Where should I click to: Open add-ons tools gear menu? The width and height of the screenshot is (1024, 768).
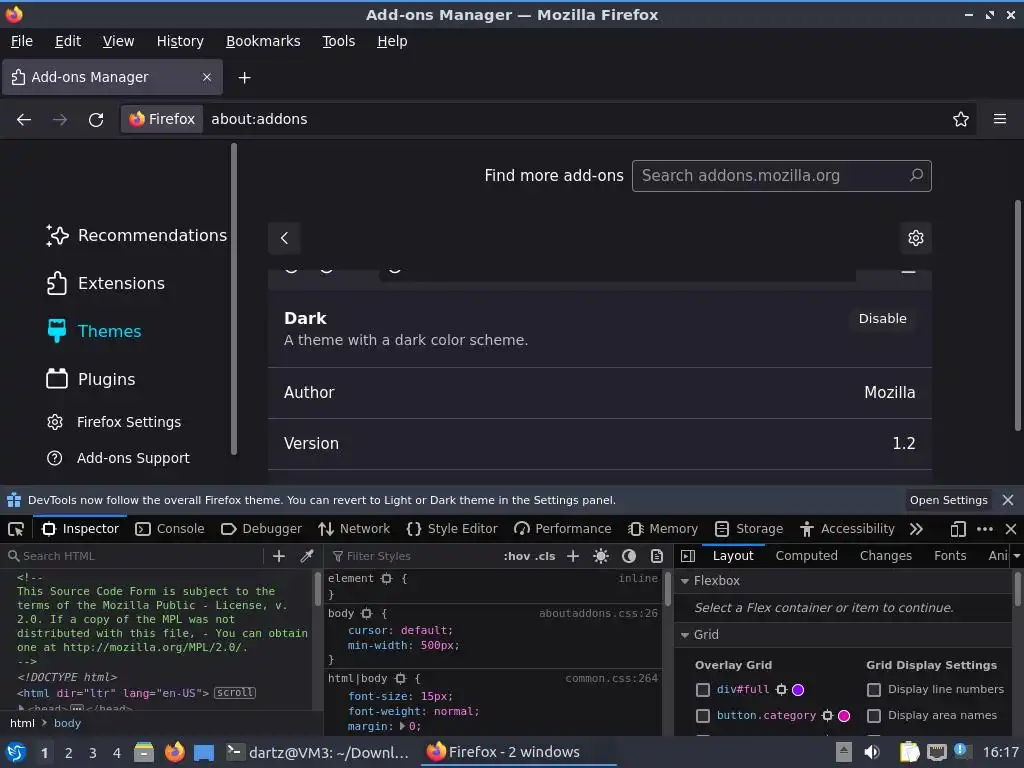tap(916, 238)
